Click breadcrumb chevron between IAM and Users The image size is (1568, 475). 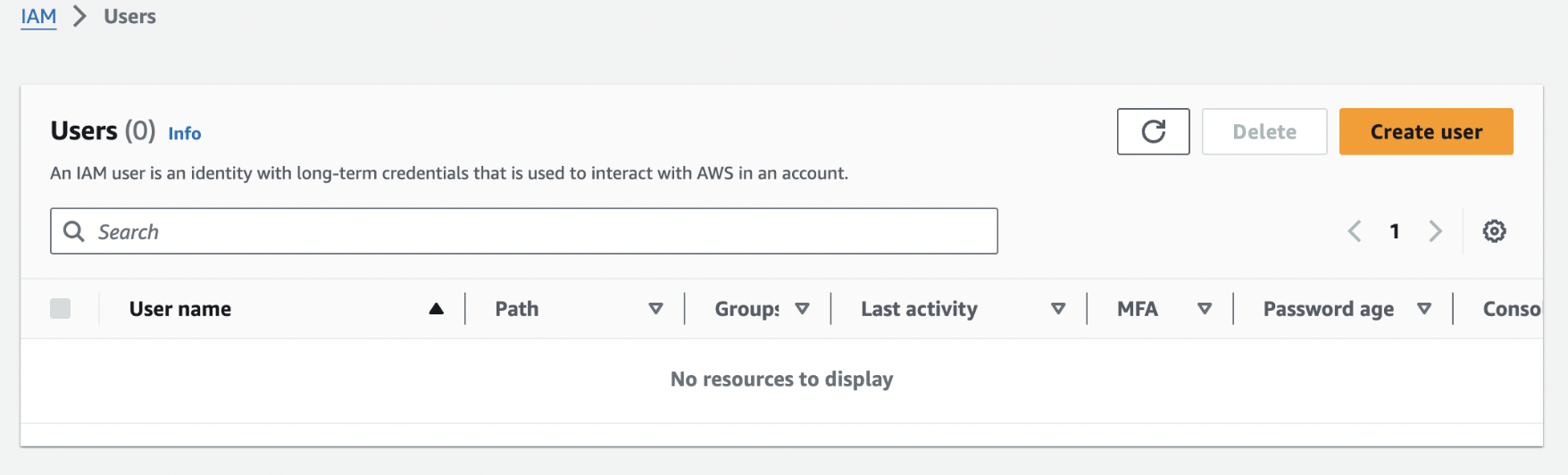[x=79, y=16]
